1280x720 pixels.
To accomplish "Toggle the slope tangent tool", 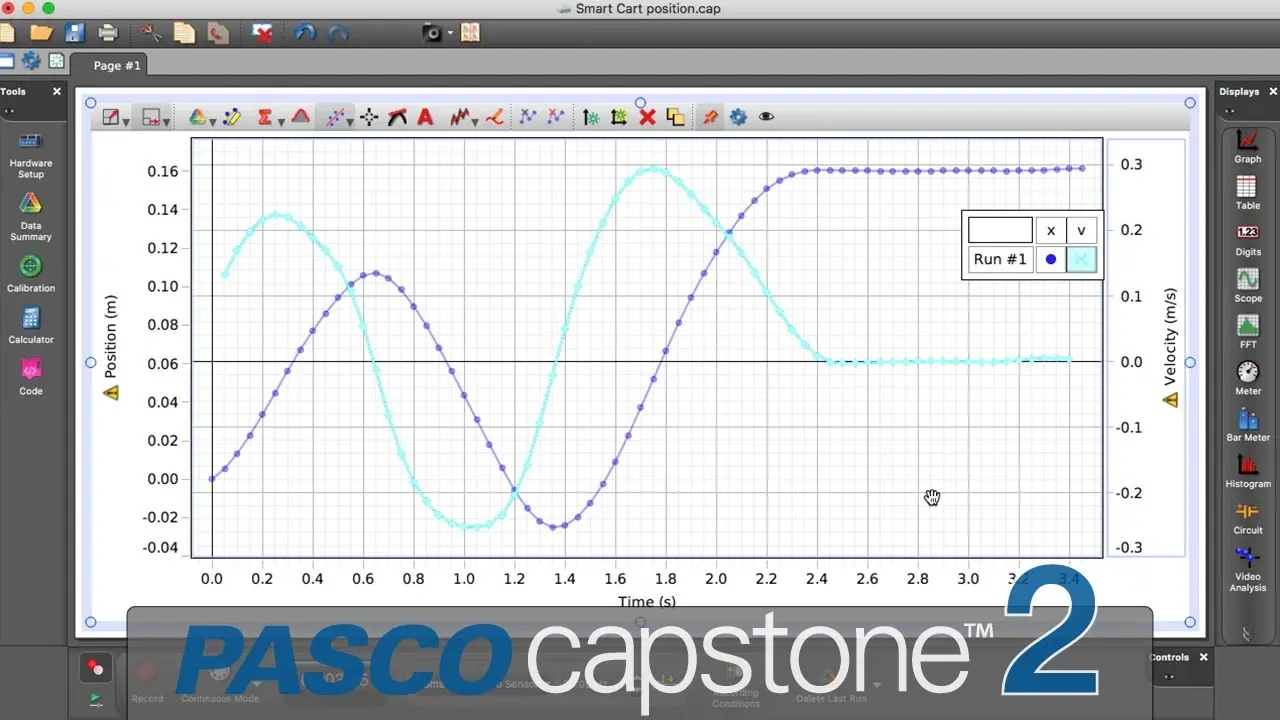I will [x=397, y=117].
